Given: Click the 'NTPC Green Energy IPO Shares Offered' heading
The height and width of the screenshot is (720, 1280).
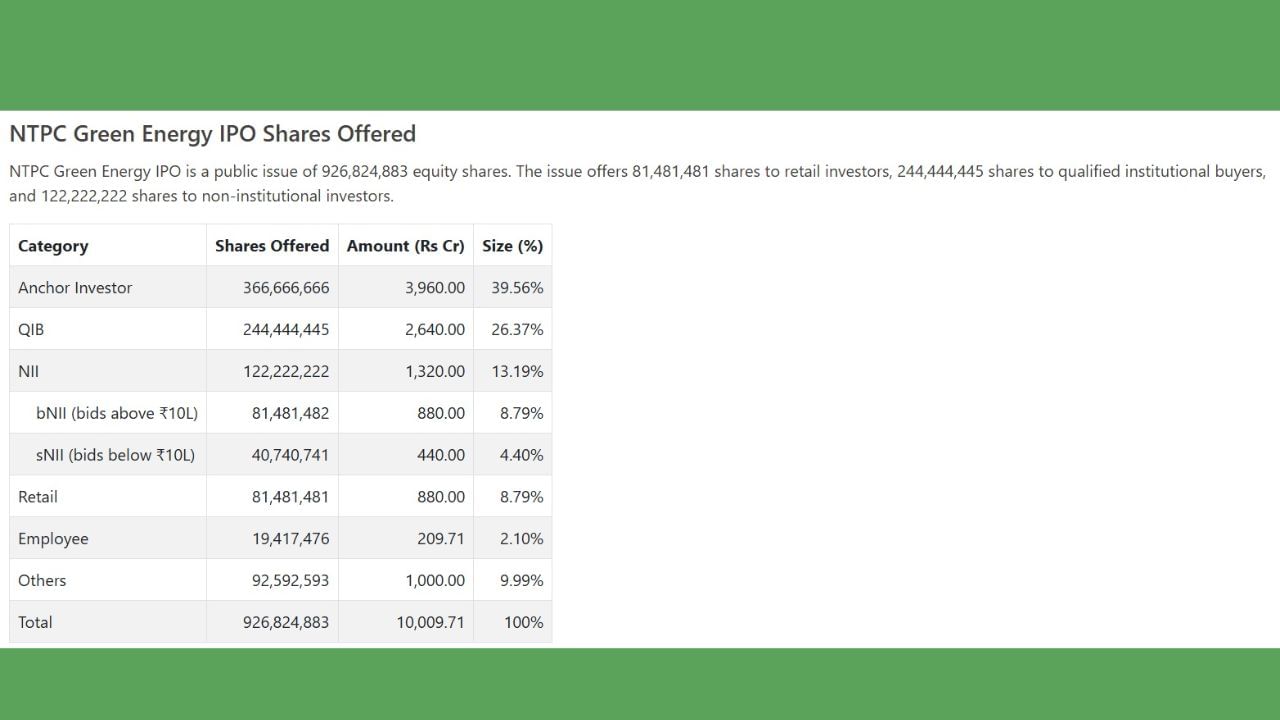Looking at the screenshot, I should (212, 134).
